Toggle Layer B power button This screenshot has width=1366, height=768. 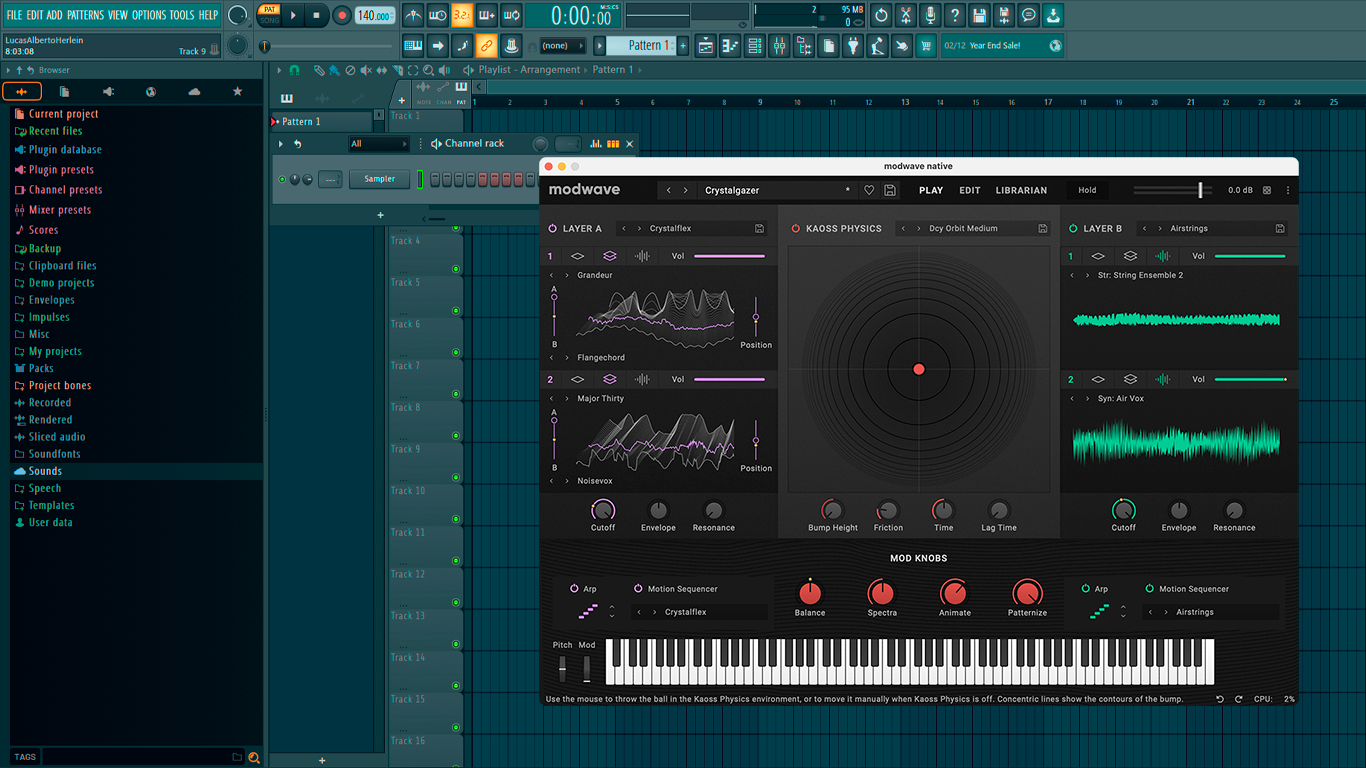(x=1073, y=229)
